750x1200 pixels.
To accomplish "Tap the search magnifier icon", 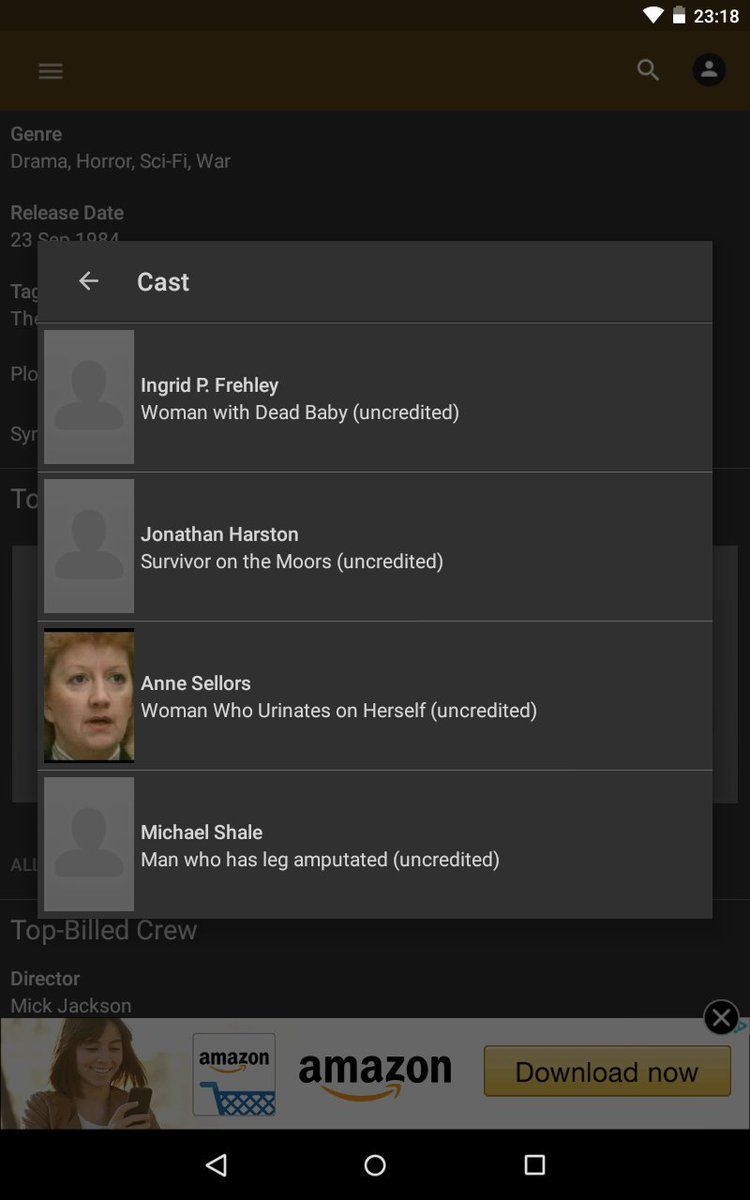I will coord(648,70).
